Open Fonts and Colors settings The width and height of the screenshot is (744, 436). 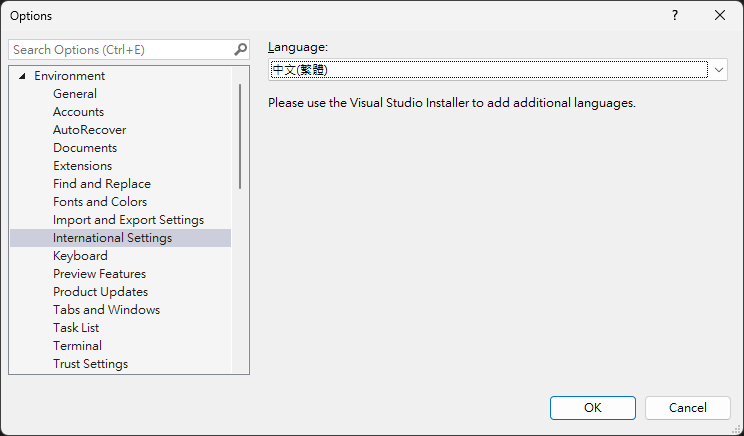tap(100, 202)
